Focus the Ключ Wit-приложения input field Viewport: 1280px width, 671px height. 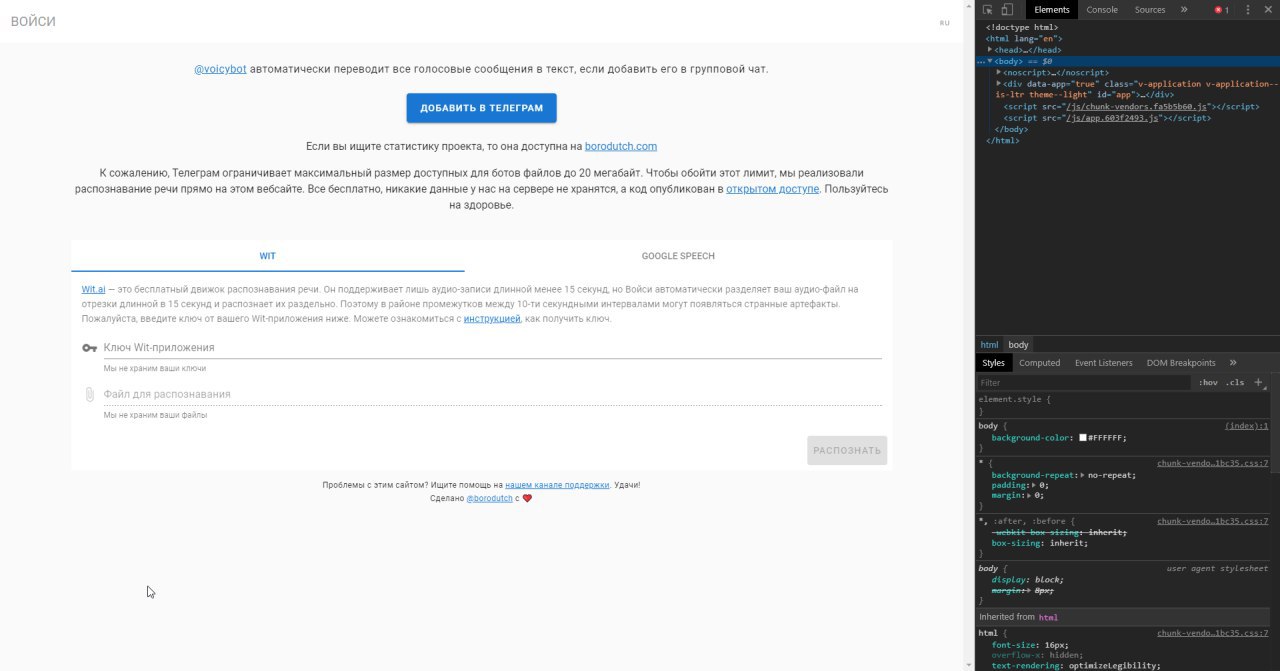tap(492, 347)
